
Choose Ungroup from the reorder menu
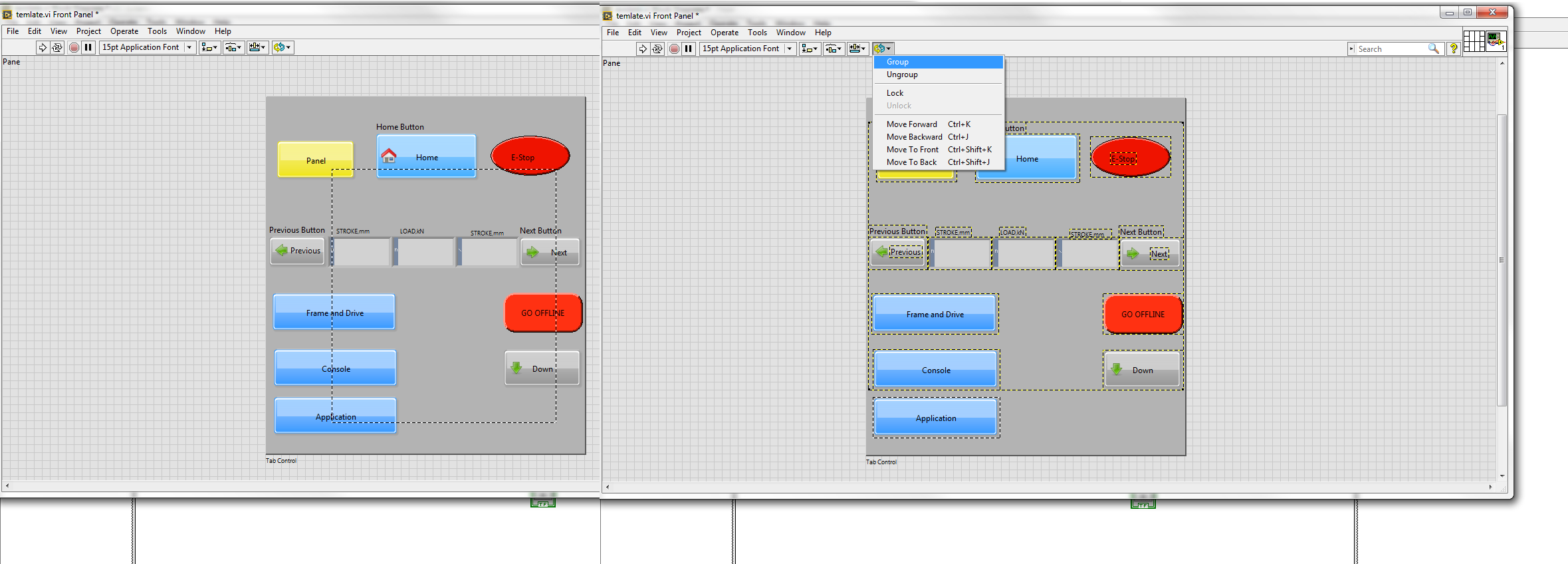(x=938, y=74)
